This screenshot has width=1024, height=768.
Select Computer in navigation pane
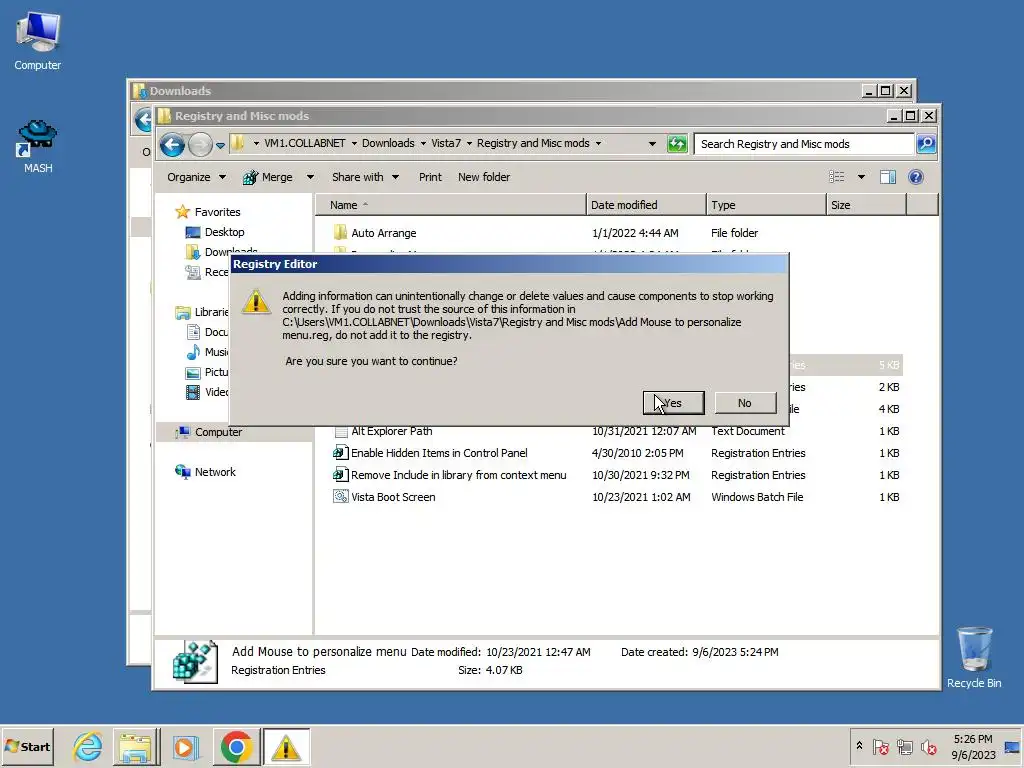point(218,432)
